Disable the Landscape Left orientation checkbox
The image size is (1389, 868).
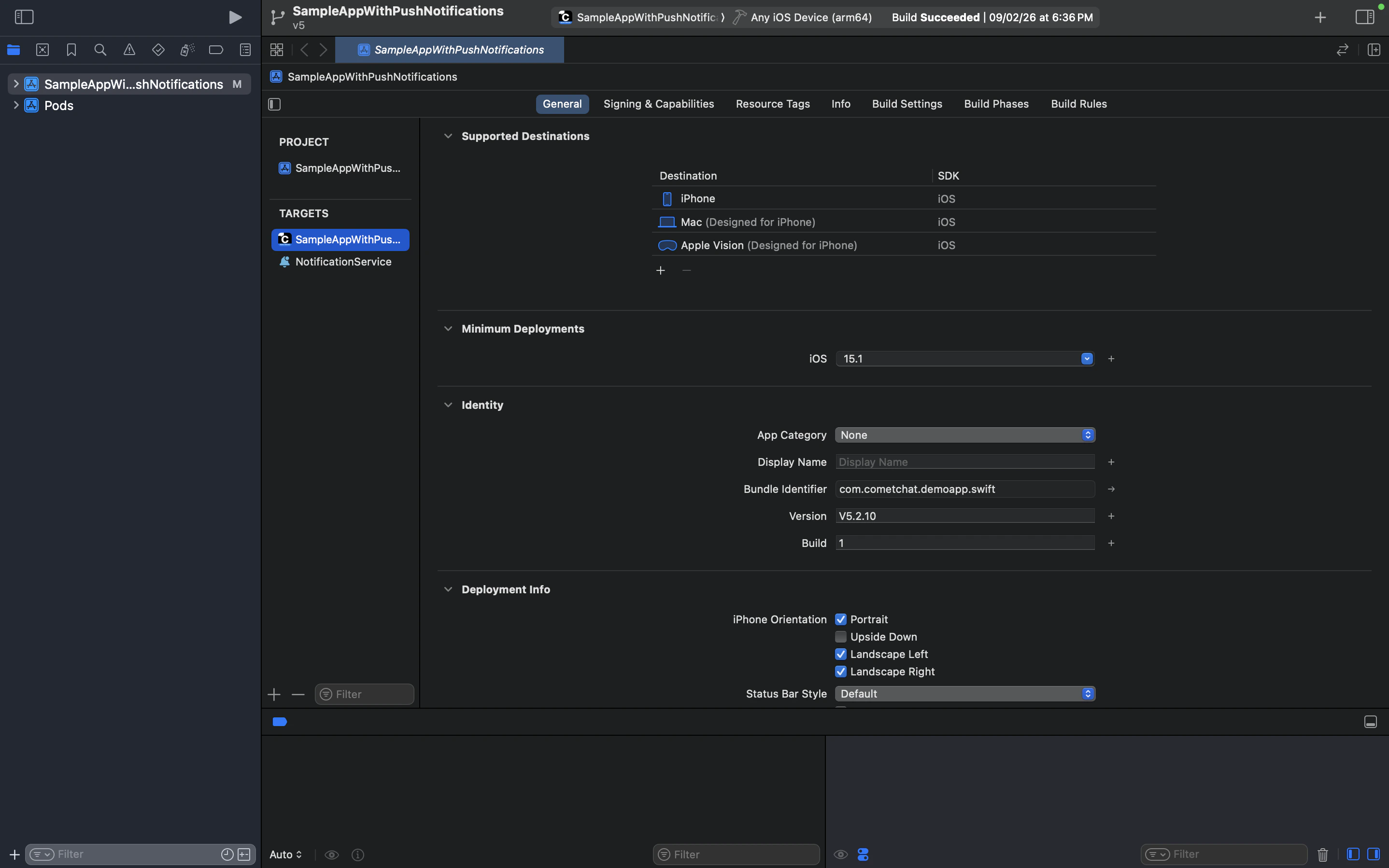(x=841, y=654)
